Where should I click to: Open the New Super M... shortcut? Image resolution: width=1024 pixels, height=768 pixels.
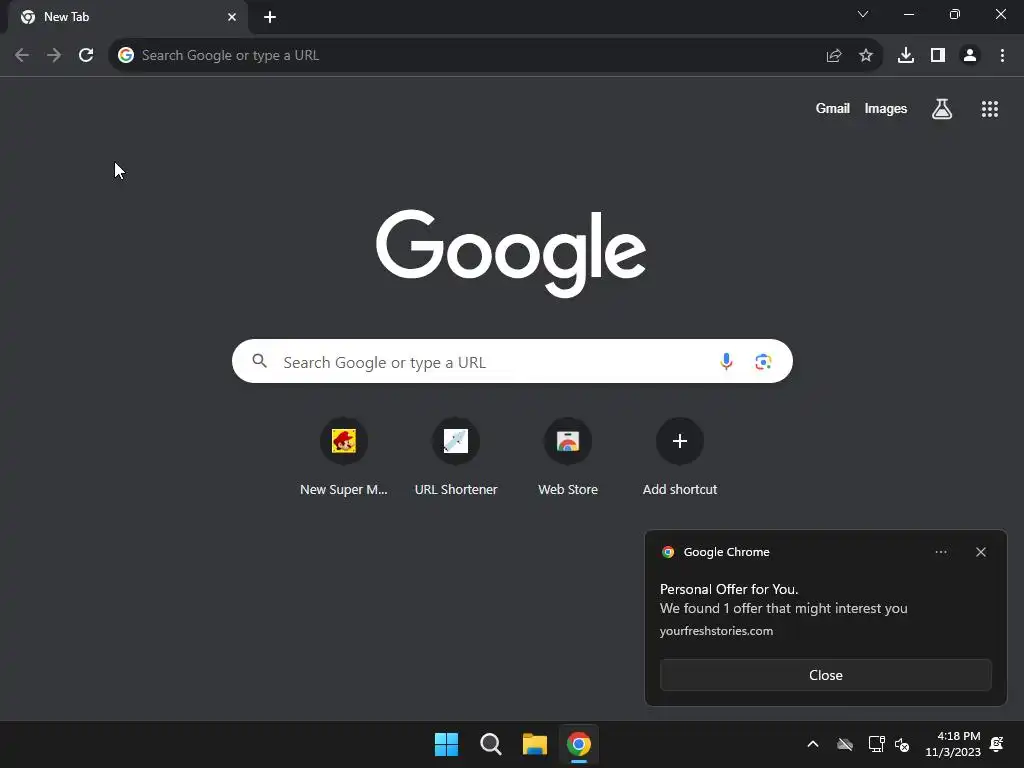(x=344, y=457)
